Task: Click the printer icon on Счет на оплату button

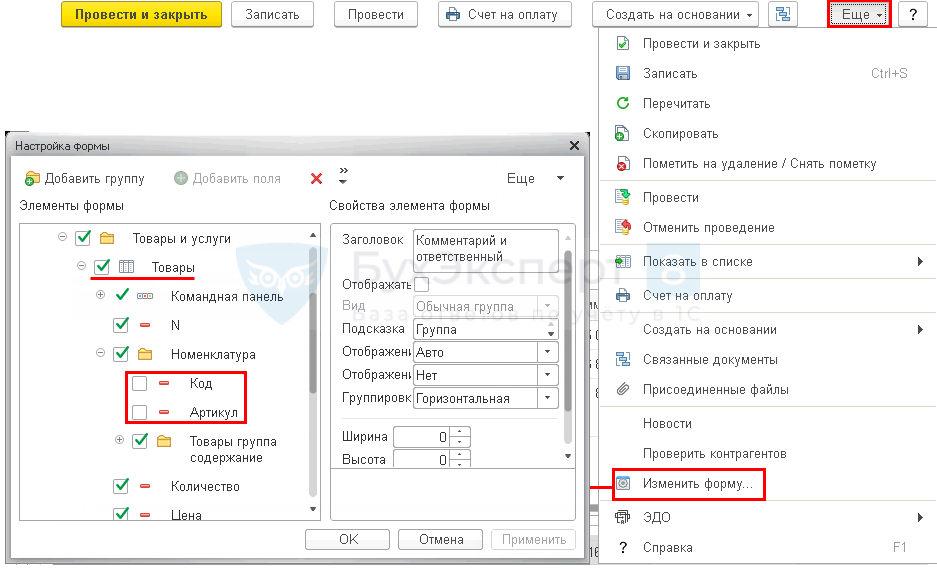Action: point(453,15)
